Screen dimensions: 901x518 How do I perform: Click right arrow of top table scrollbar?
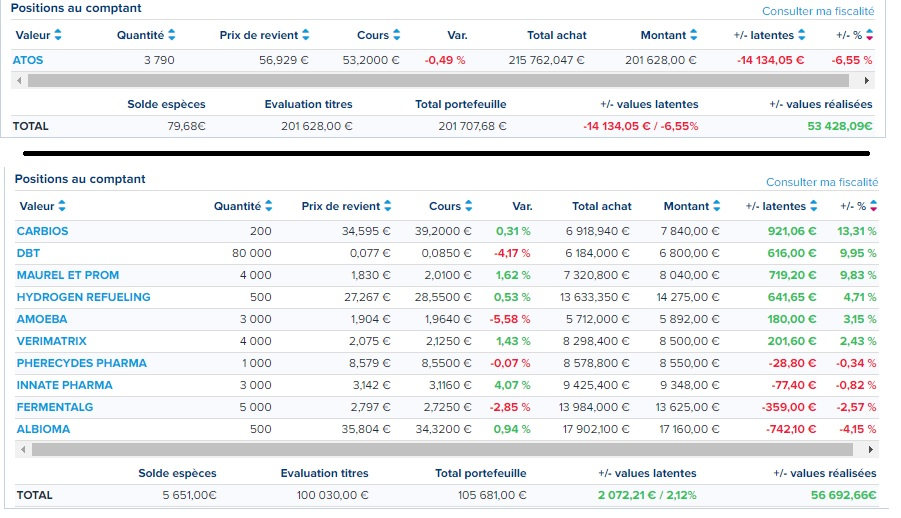pyautogui.click(x=867, y=80)
